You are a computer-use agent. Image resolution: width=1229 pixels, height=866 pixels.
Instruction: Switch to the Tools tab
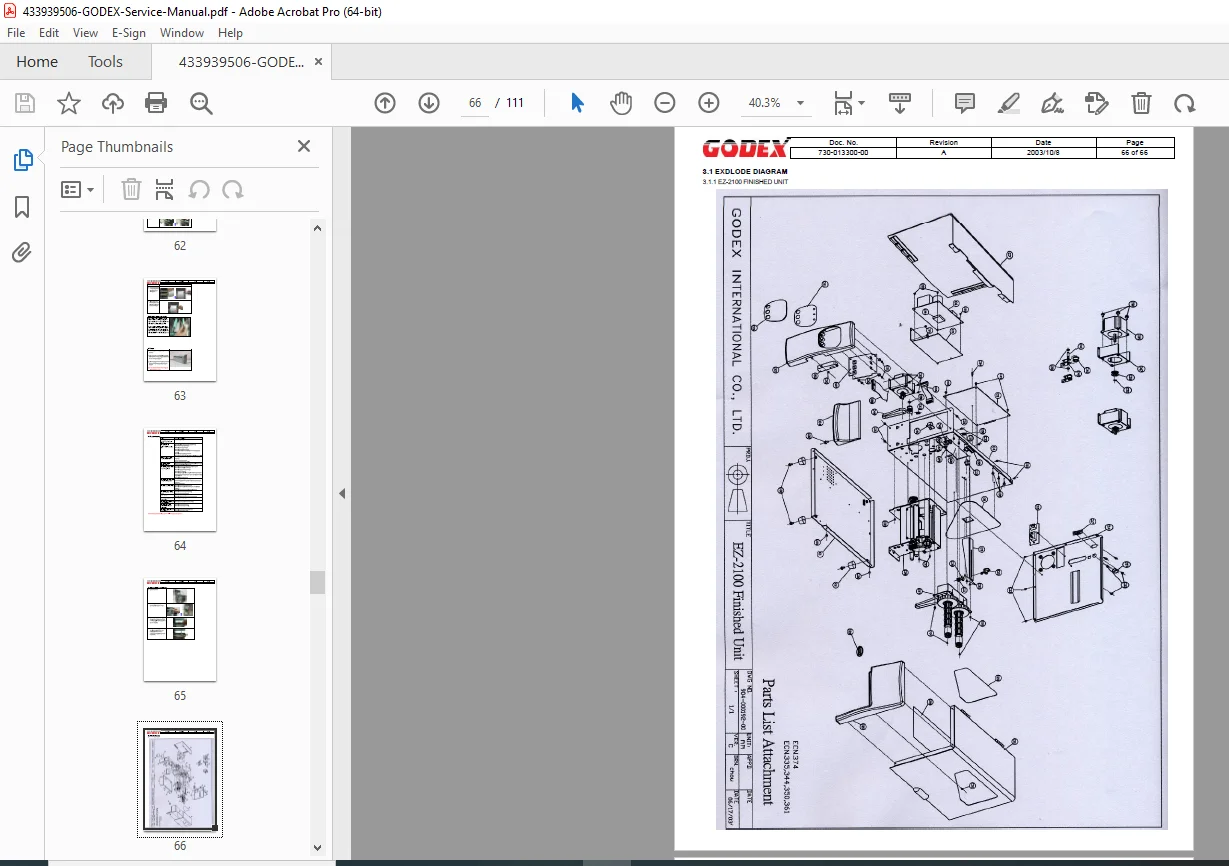[105, 62]
